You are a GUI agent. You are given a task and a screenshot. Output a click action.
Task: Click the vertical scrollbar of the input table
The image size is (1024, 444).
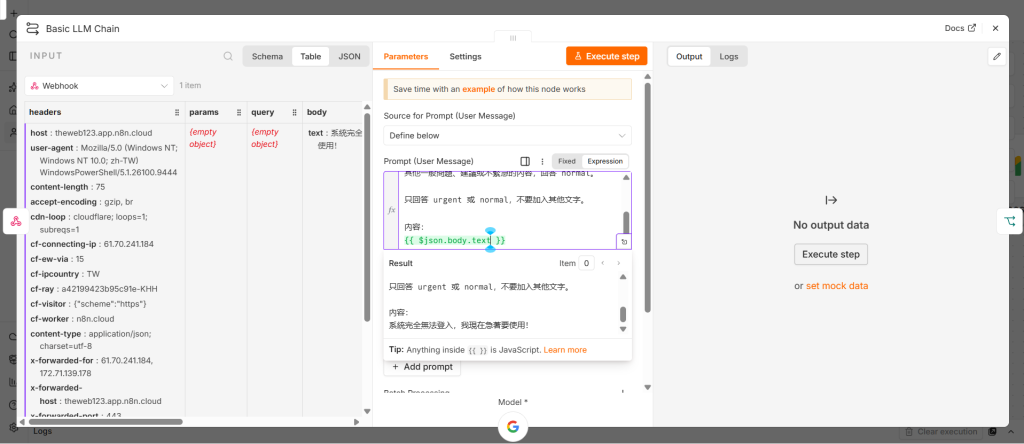coord(367,217)
